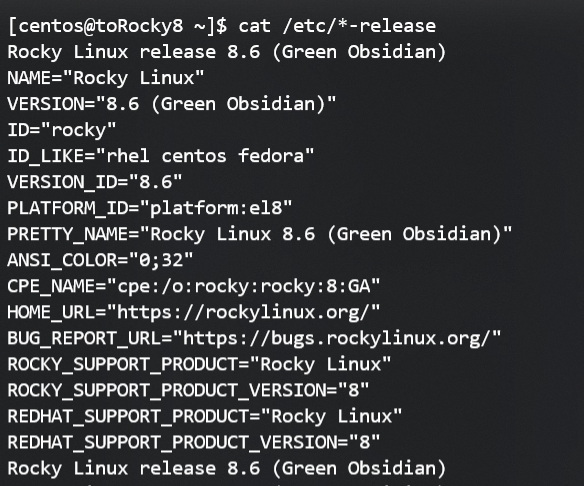Click the VERSION="8.6 (Green Obsidian)" line
The width and height of the screenshot is (584, 486).
(172, 104)
